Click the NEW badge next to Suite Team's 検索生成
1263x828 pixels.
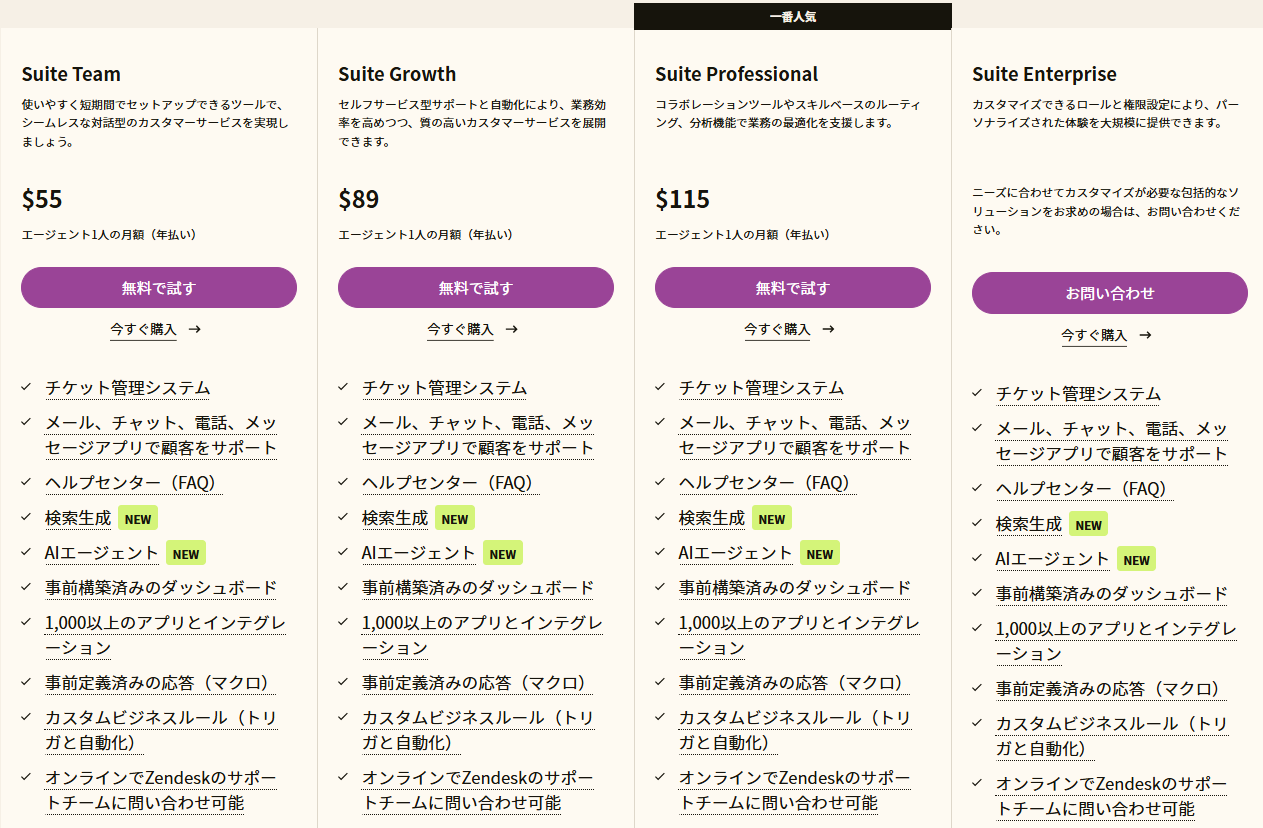point(138,518)
